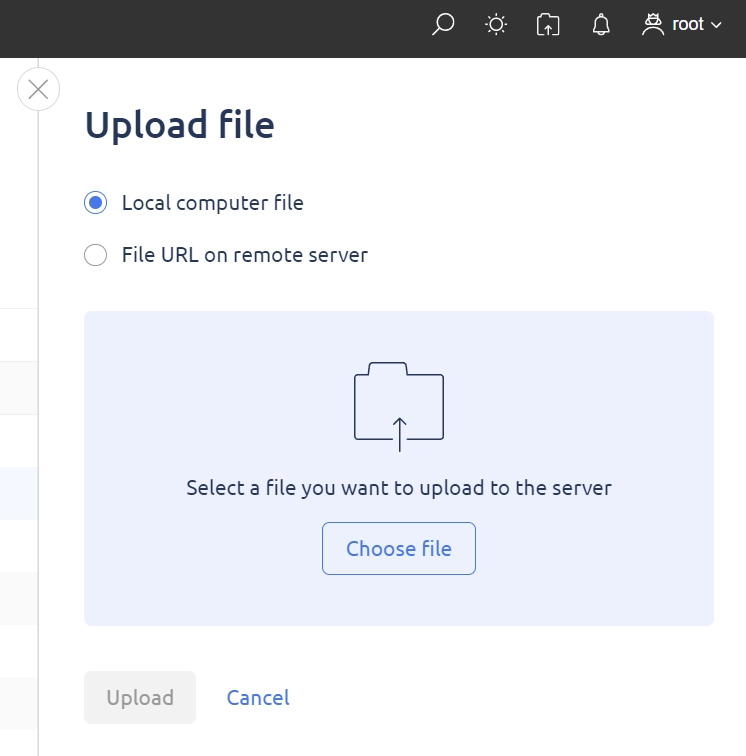Toggle the light theme sun icon
This screenshot has height=756, width=746.
click(496, 24)
